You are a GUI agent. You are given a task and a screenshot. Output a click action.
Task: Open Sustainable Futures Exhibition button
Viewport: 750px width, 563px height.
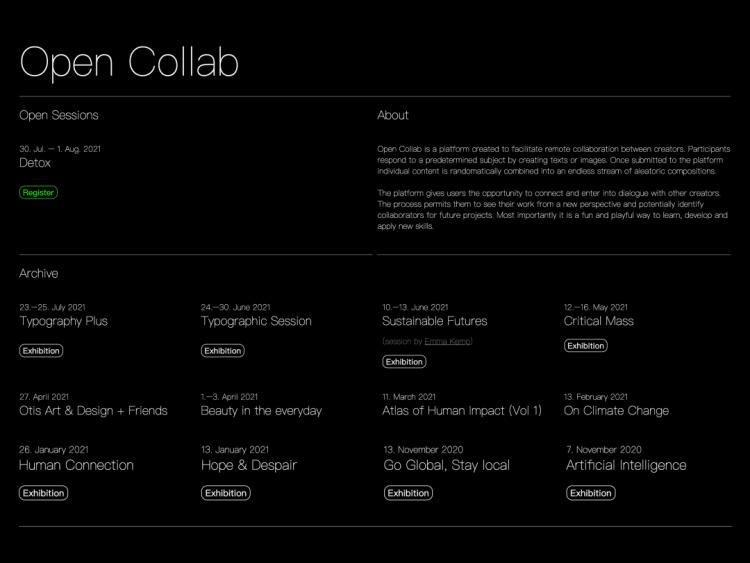coord(404,362)
